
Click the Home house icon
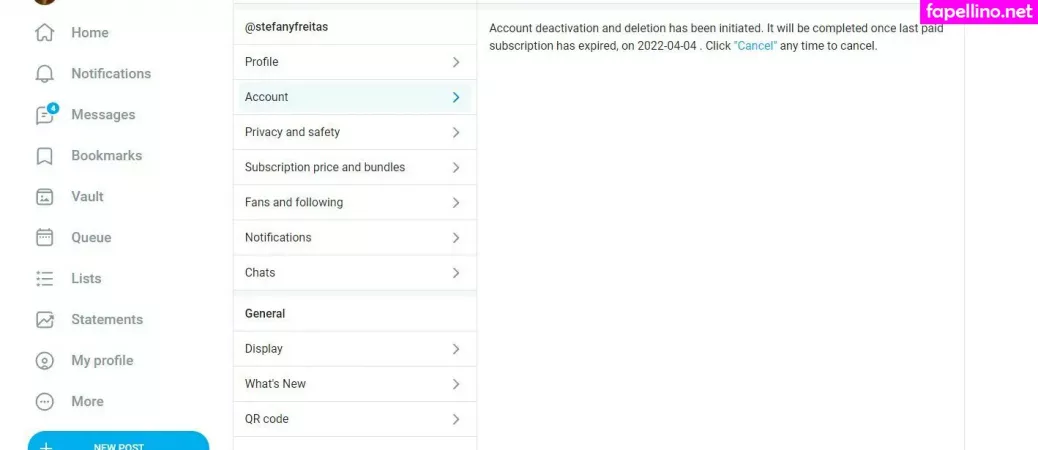click(x=44, y=33)
